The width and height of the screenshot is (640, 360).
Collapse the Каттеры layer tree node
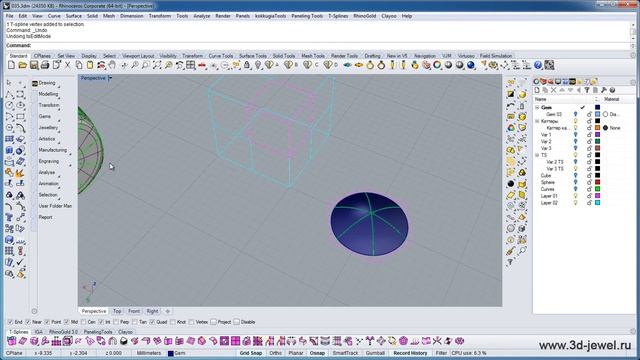point(537,121)
